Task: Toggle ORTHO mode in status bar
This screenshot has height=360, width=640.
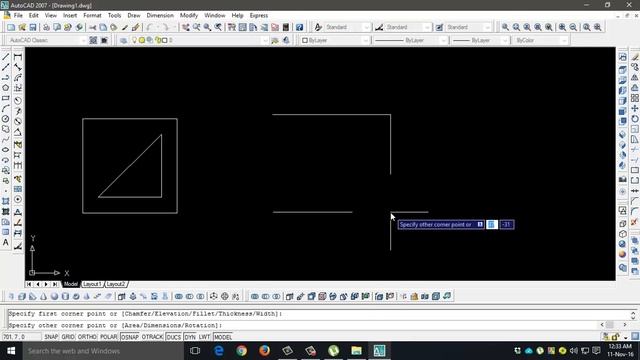Action: tap(87, 337)
